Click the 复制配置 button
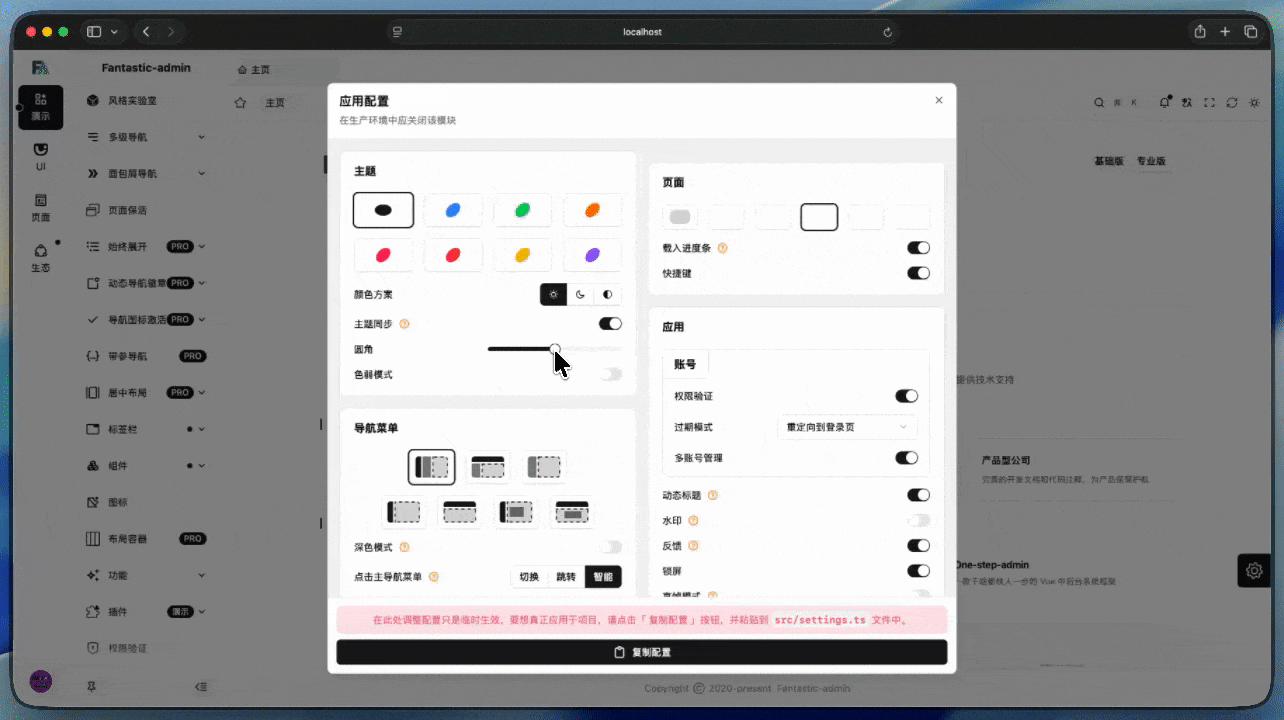This screenshot has height=720, width=1284. tap(641, 652)
